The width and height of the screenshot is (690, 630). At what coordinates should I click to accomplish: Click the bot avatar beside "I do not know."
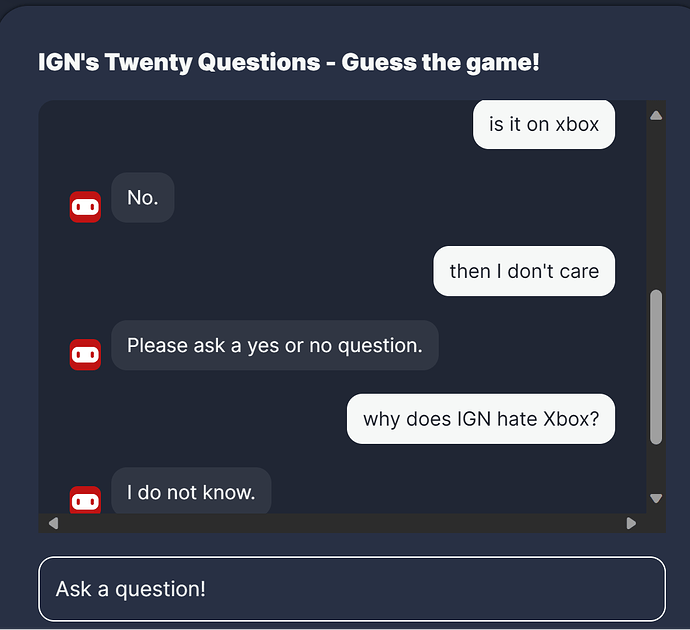(85, 500)
